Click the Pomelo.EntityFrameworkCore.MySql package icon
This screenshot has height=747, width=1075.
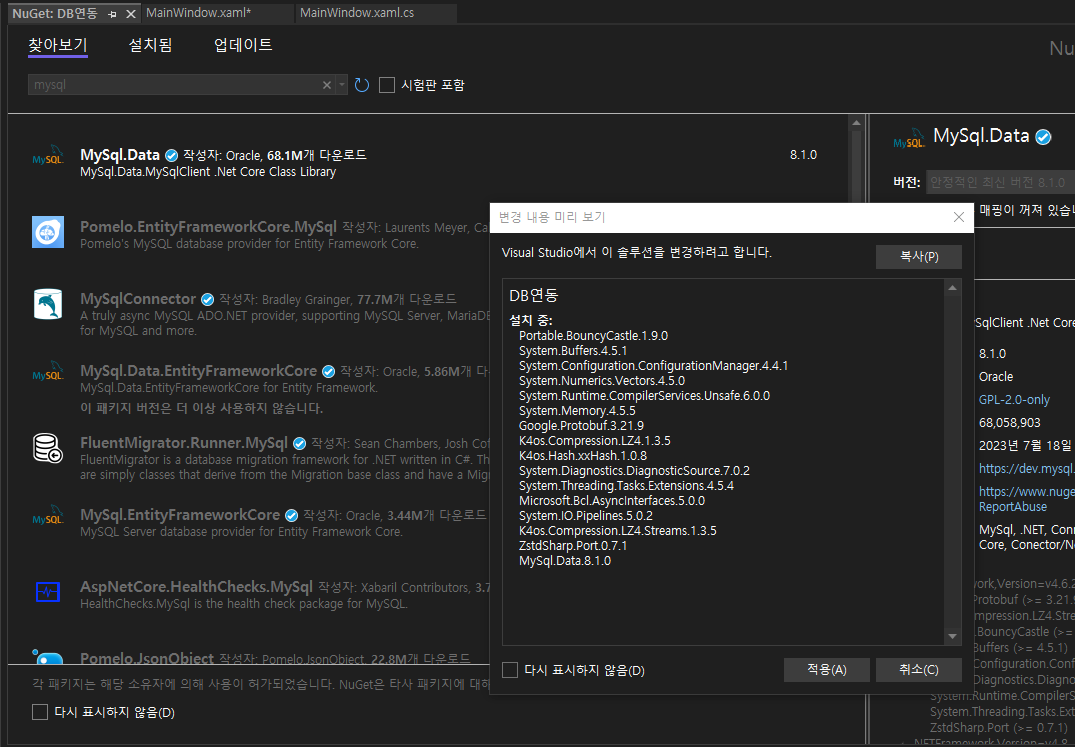(x=48, y=232)
